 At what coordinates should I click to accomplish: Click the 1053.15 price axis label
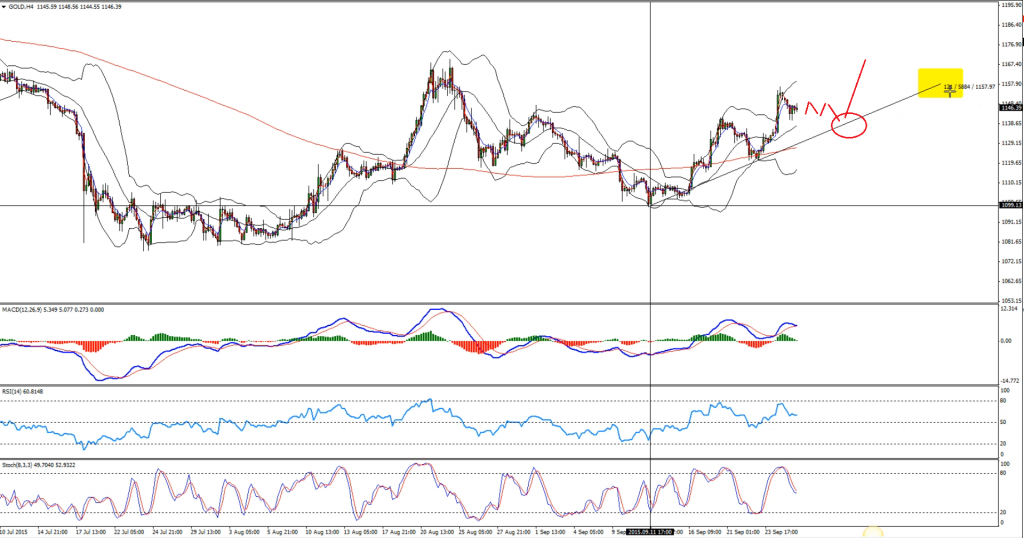(x=1011, y=301)
